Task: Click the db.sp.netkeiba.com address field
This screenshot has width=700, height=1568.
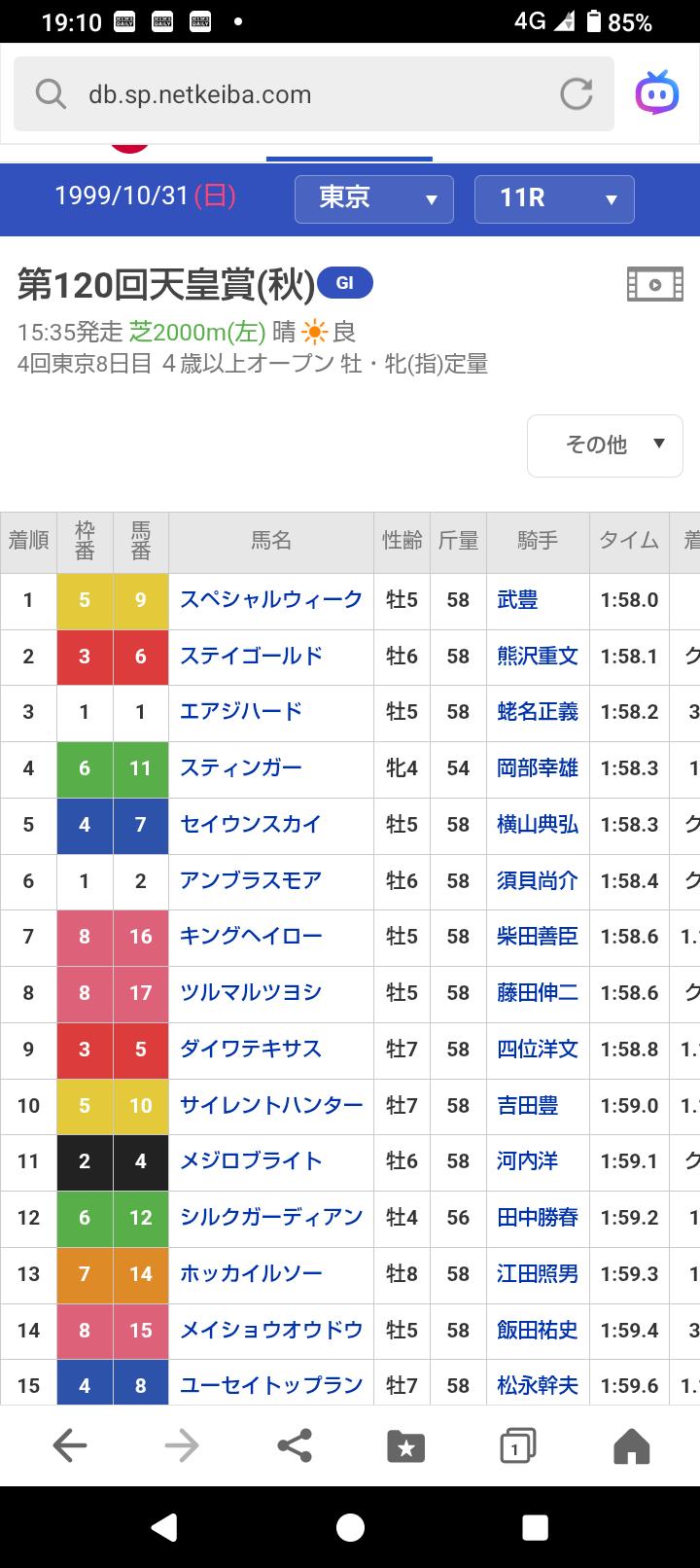Action: tap(292, 94)
